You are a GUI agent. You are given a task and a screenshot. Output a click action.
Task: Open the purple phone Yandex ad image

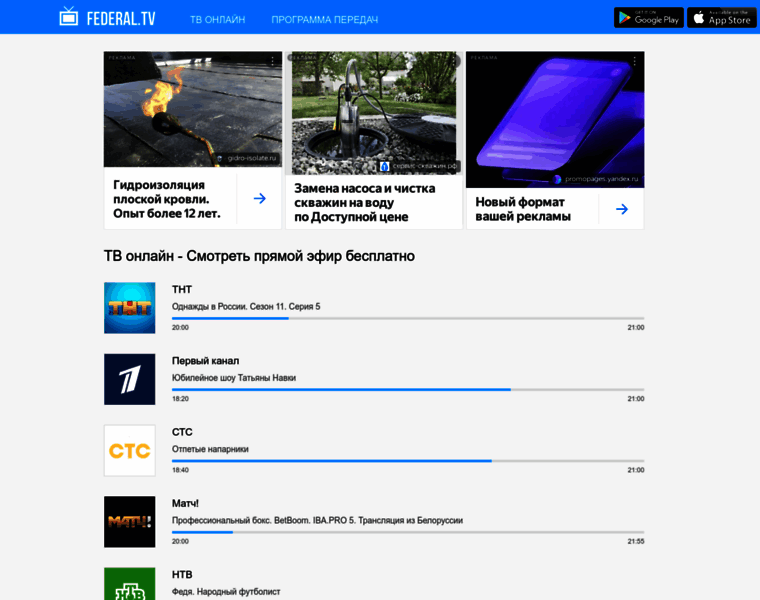555,119
